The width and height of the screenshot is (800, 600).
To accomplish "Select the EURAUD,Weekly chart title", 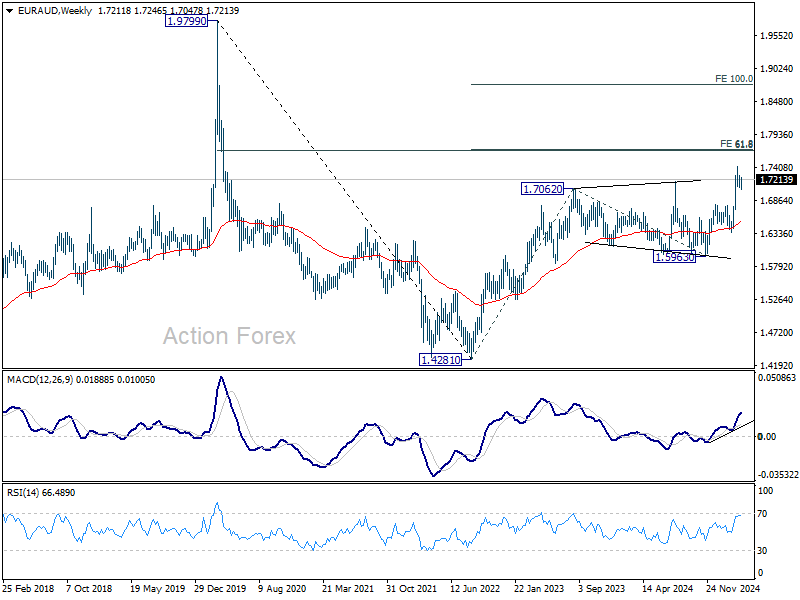I will pyautogui.click(x=55, y=11).
